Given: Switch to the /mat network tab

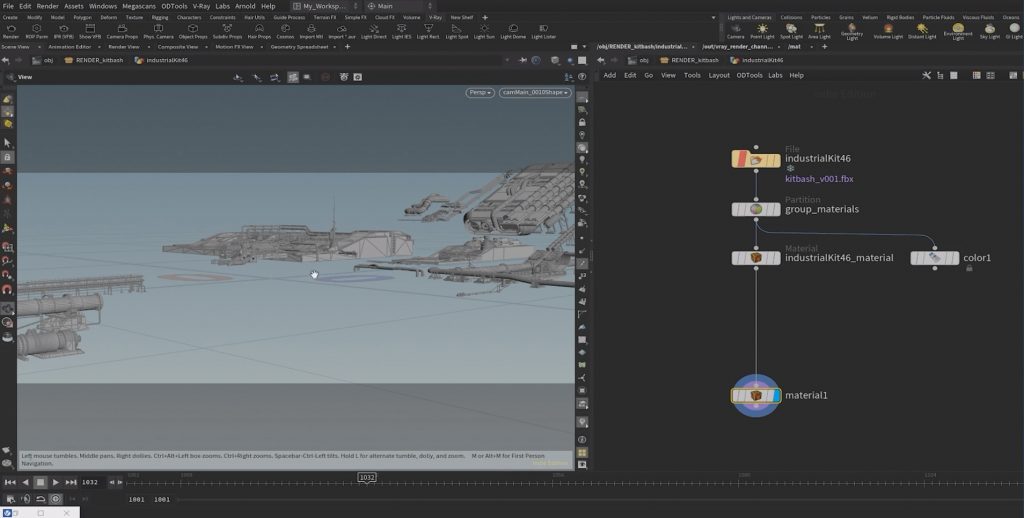Looking at the screenshot, I should pyautogui.click(x=794, y=47).
